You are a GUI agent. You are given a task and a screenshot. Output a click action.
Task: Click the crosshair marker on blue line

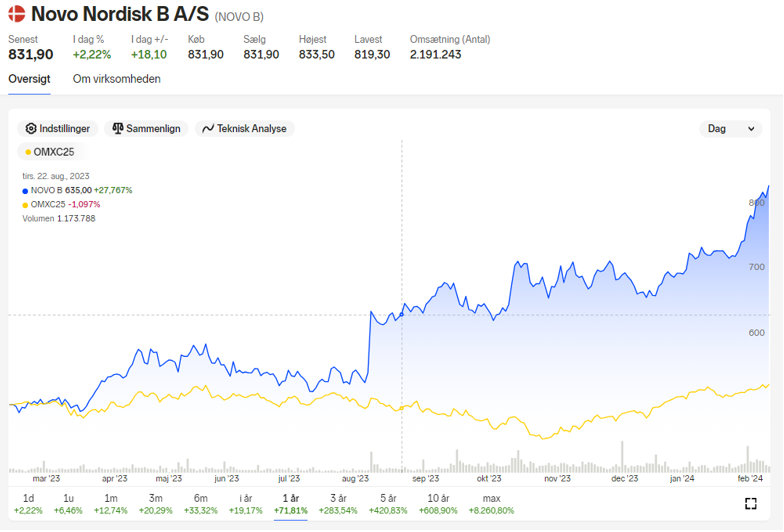402,314
